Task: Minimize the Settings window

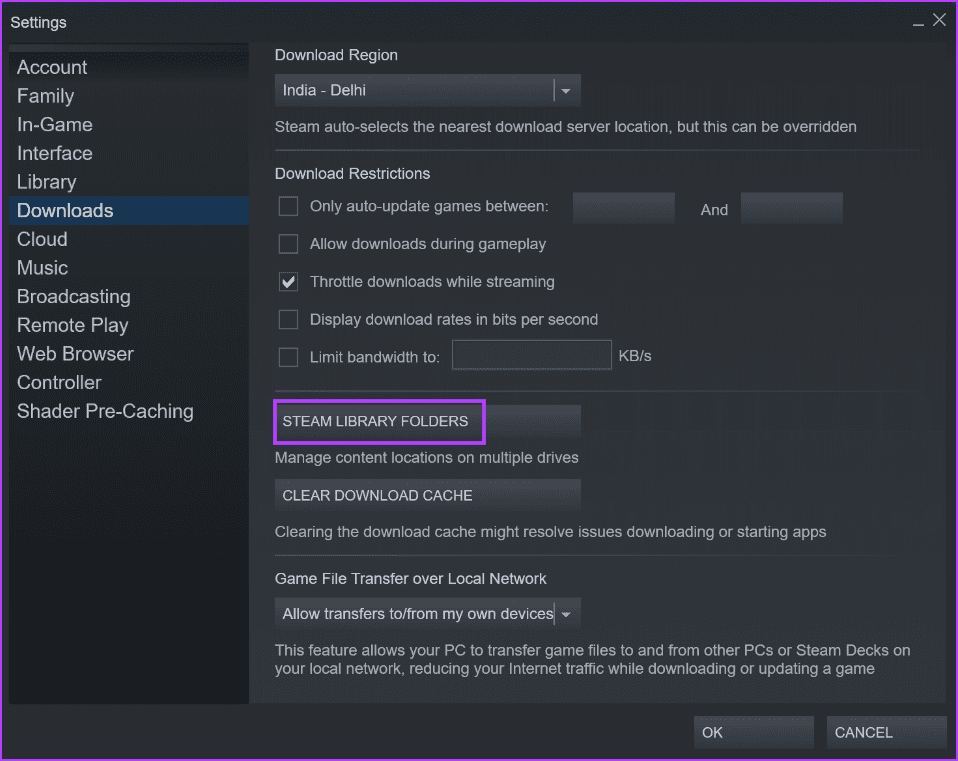Action: pyautogui.click(x=918, y=23)
